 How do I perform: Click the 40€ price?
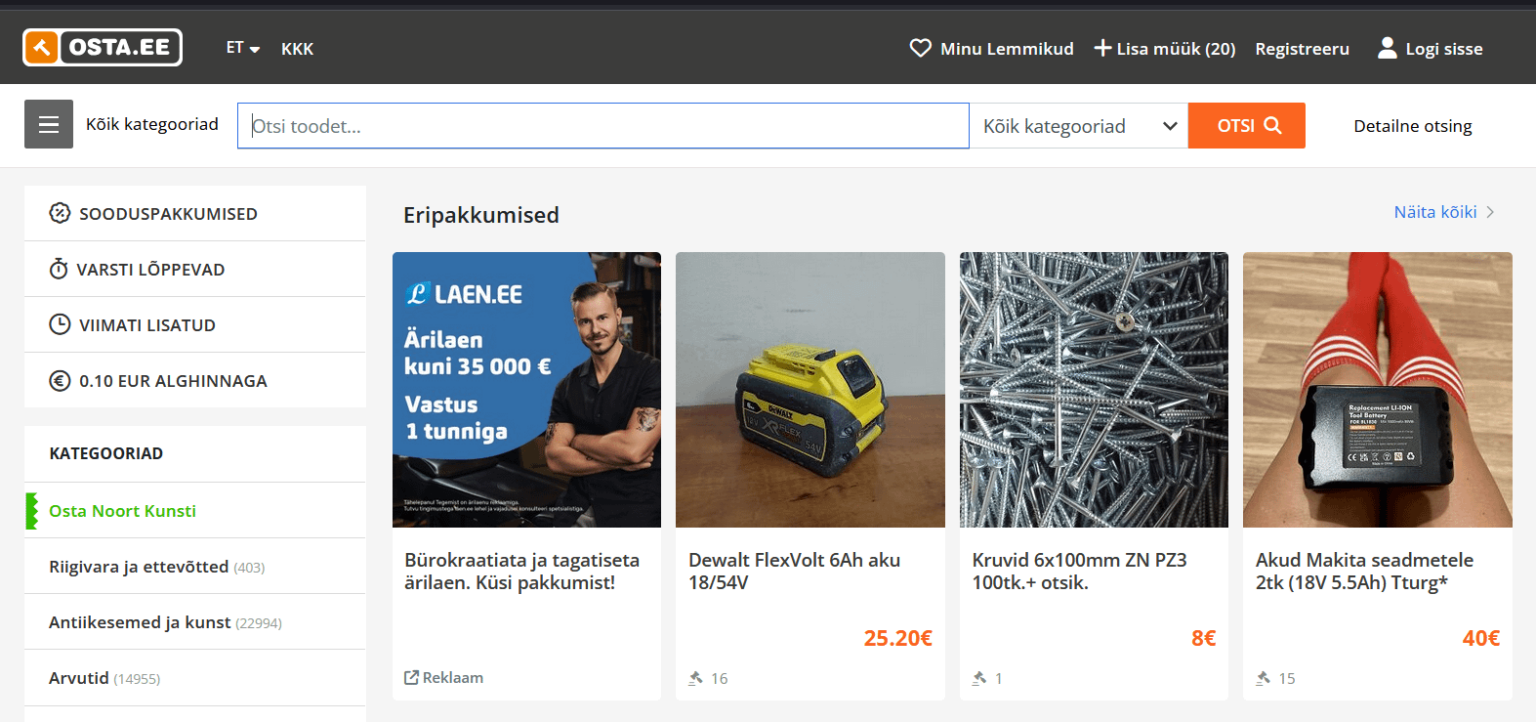(1481, 638)
